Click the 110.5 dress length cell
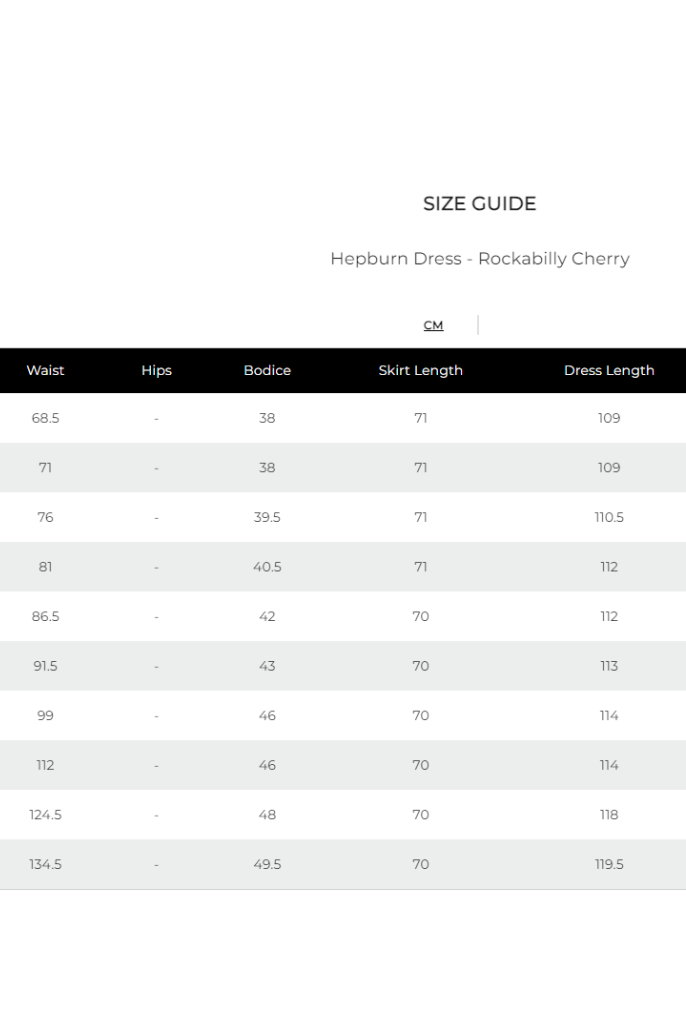The image size is (686, 1024). point(608,517)
